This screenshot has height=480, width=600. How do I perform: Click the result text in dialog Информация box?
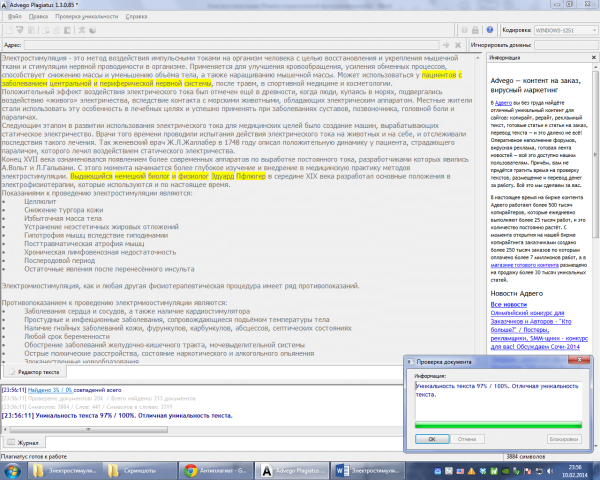pyautogui.click(x=497, y=390)
